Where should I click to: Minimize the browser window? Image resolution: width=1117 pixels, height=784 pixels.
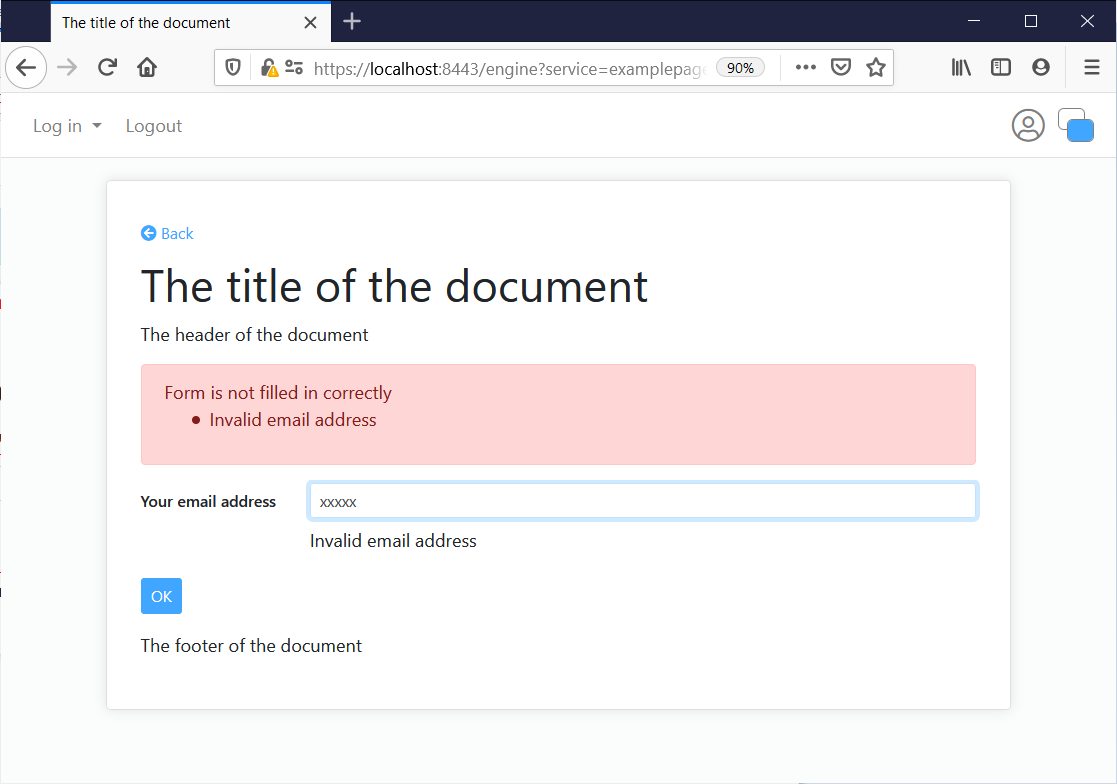974,21
